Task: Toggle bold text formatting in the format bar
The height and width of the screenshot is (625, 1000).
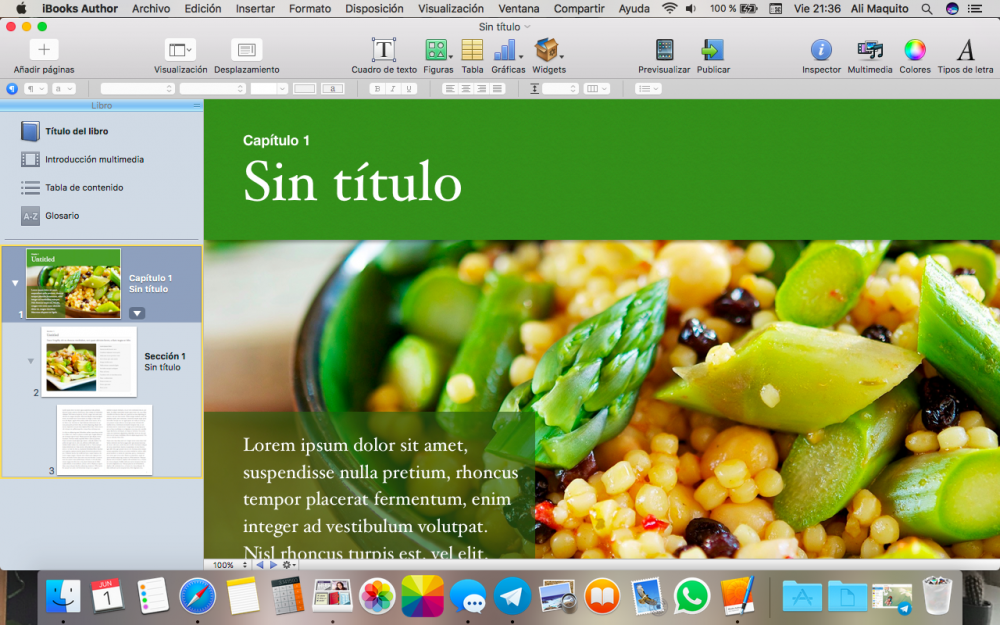Action: coord(377,89)
